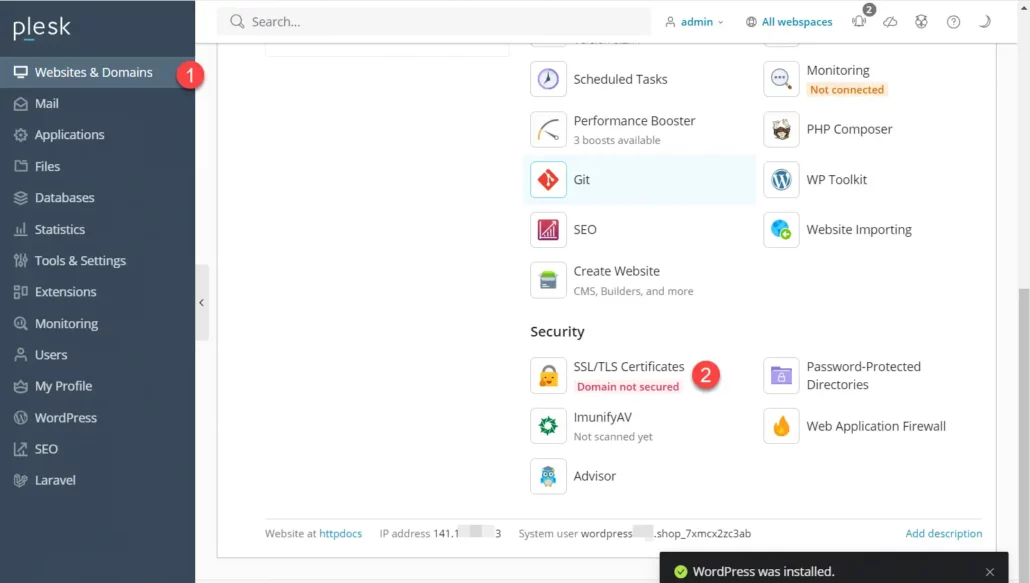Click the Scheduled Tasks label
The image size is (1030, 583).
[x=620, y=79]
